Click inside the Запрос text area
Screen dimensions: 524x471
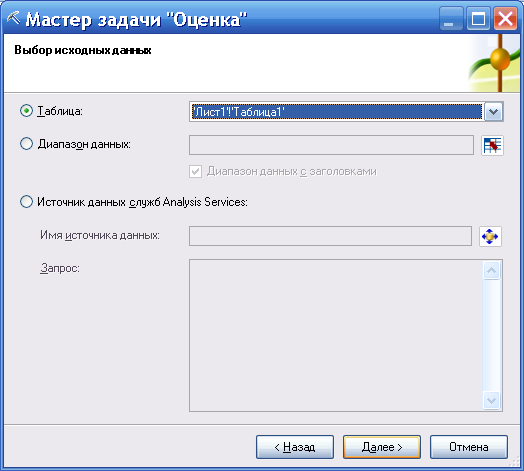tap(336, 335)
